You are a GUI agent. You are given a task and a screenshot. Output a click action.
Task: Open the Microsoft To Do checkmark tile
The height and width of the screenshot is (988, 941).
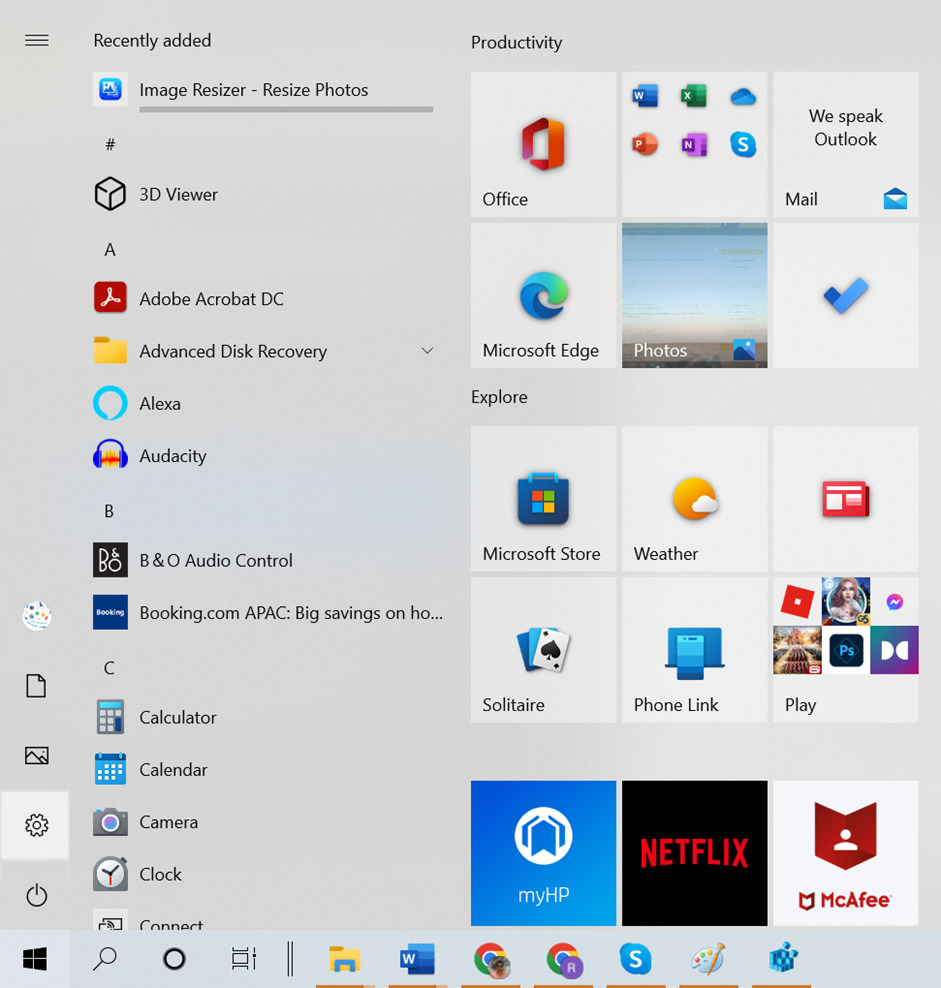click(x=846, y=295)
